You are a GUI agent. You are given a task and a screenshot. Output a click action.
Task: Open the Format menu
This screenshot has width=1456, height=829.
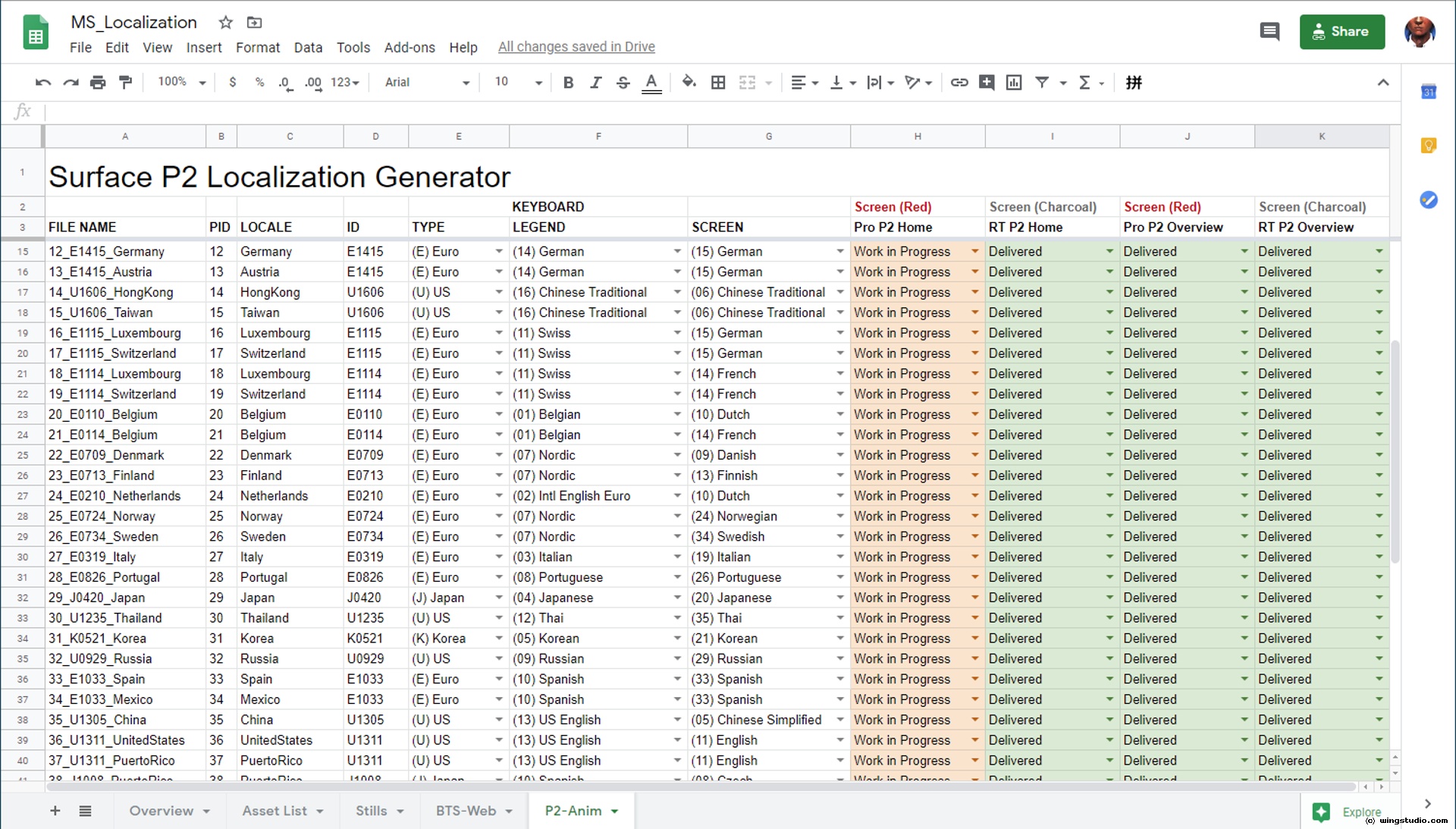point(257,47)
